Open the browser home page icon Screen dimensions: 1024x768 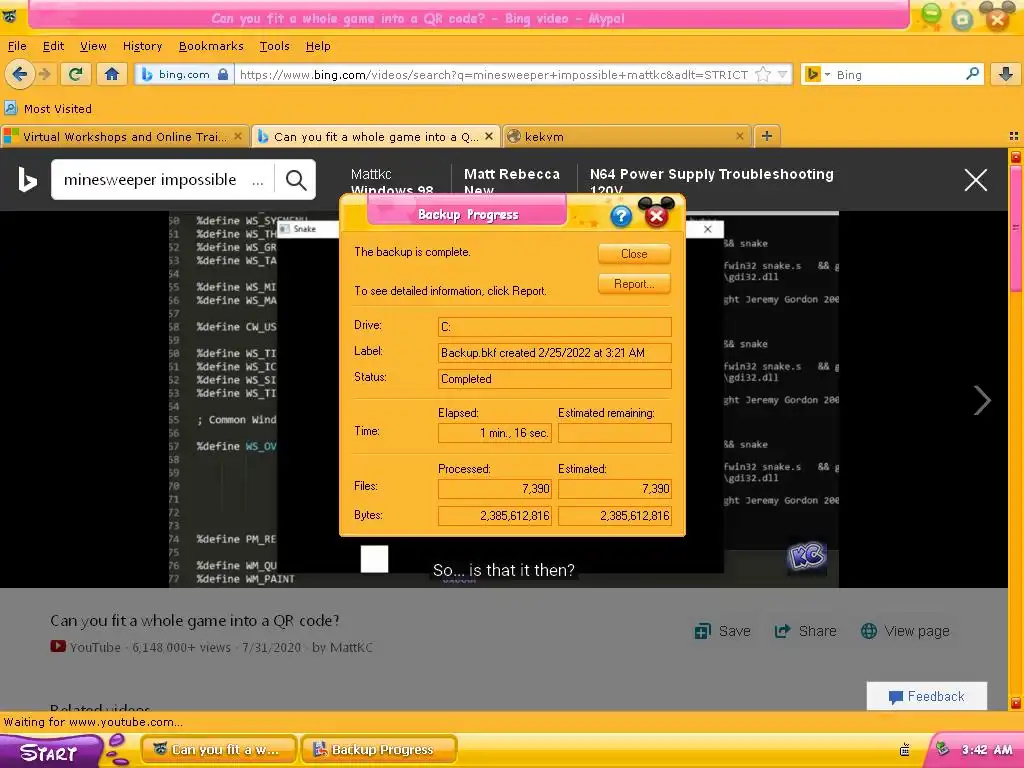click(x=112, y=74)
